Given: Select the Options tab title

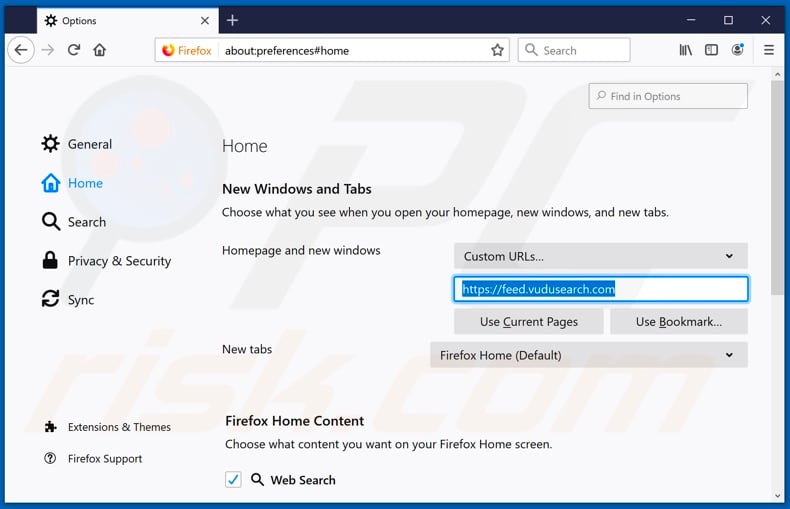Looking at the screenshot, I should [79, 21].
